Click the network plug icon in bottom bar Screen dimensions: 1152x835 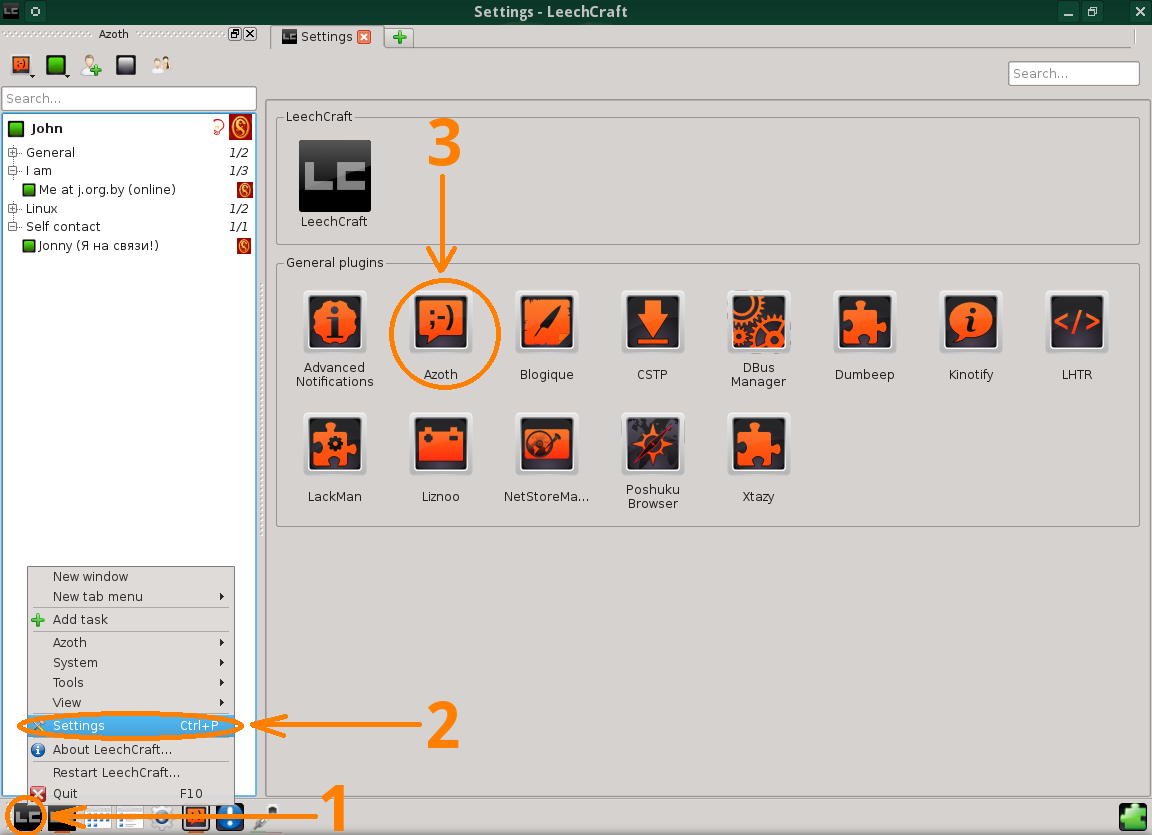point(266,817)
